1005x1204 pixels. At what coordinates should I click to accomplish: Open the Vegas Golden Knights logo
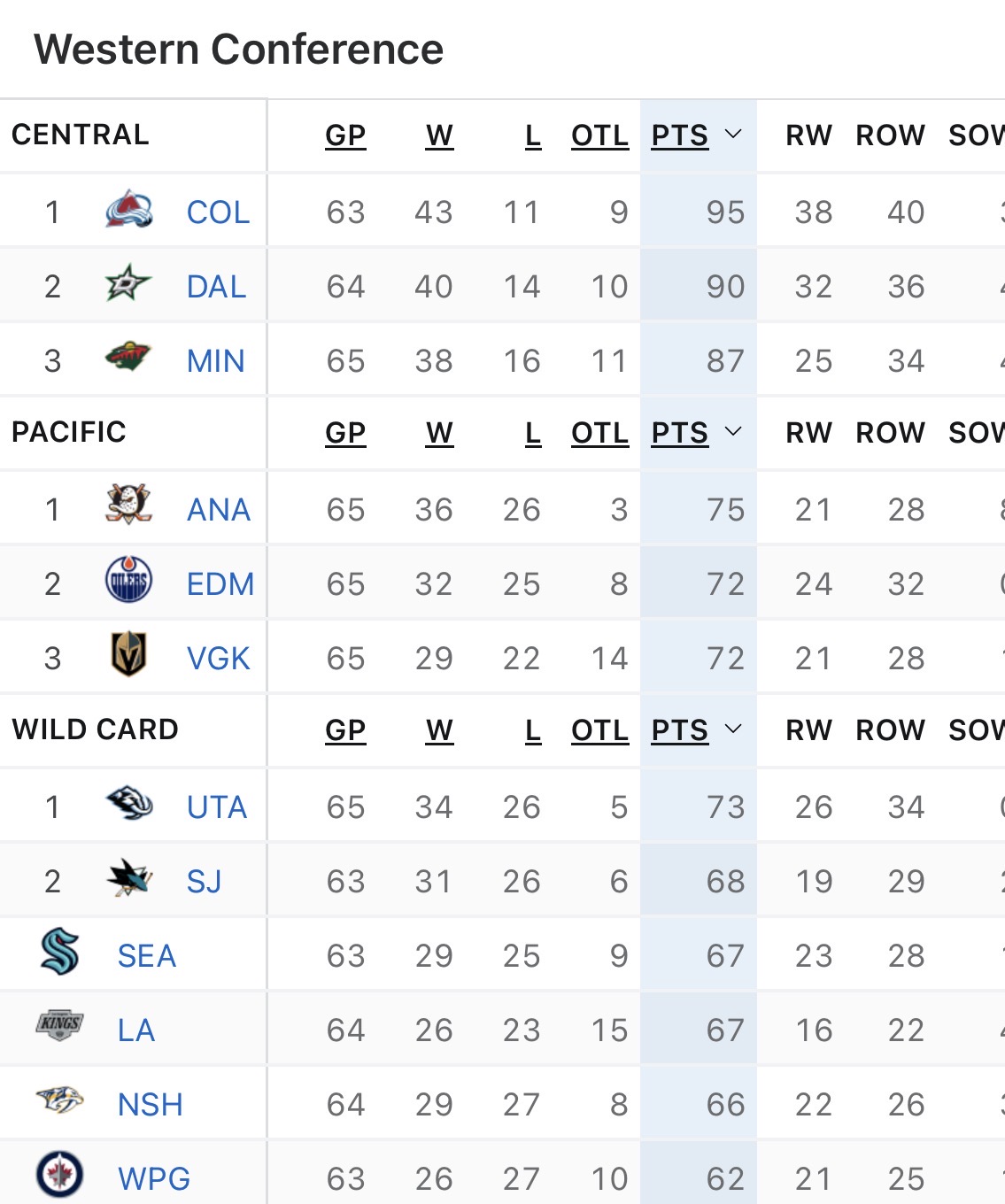coord(128,655)
